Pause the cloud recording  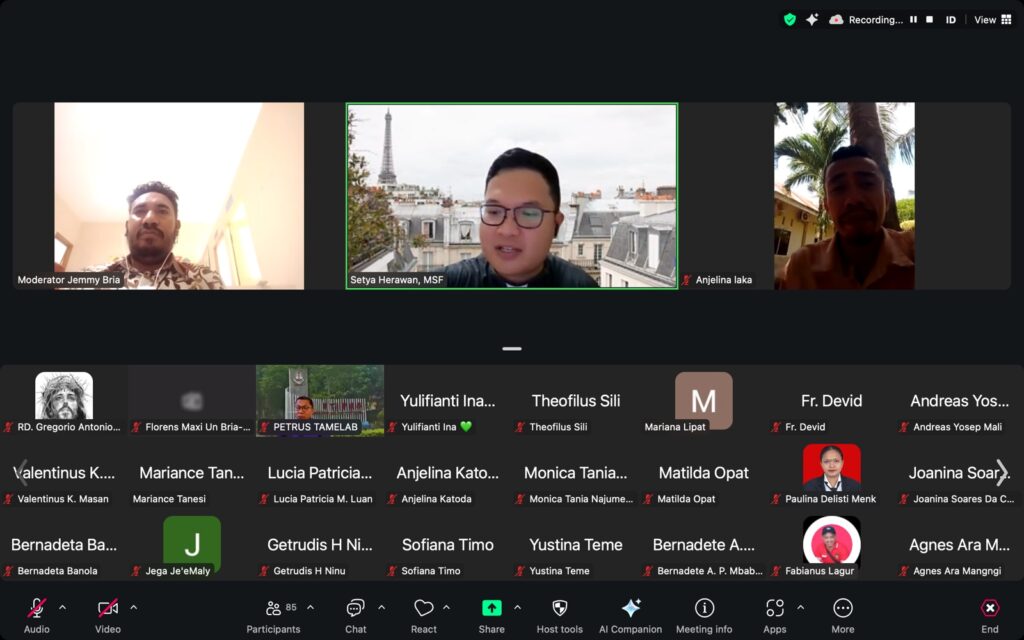(x=913, y=20)
